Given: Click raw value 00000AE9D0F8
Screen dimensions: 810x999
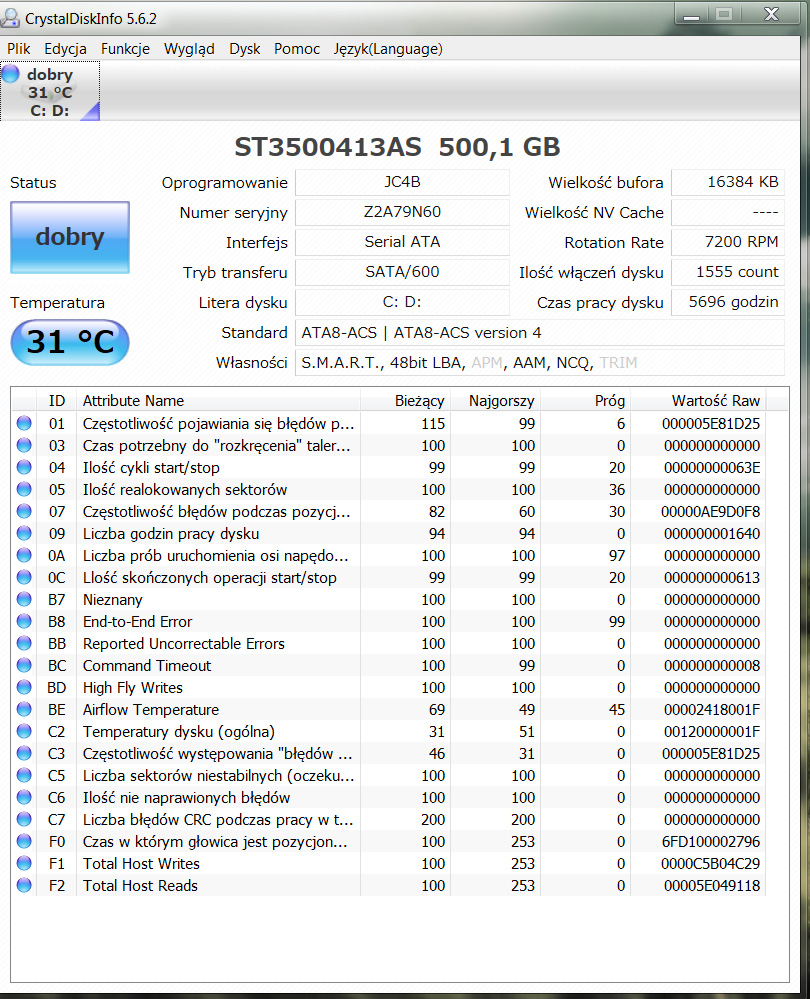Looking at the screenshot, I should pyautogui.click(x=711, y=511).
